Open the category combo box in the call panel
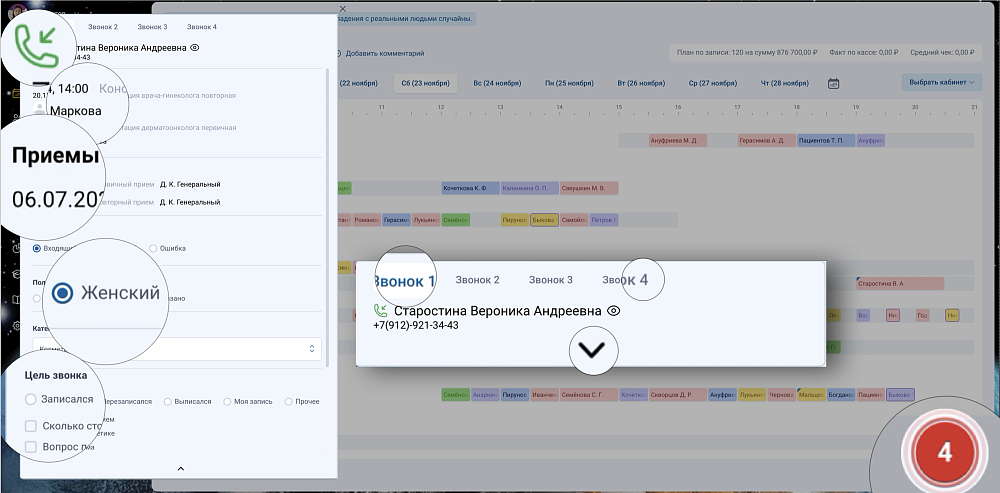This screenshot has height=493, width=1000. tap(175, 348)
